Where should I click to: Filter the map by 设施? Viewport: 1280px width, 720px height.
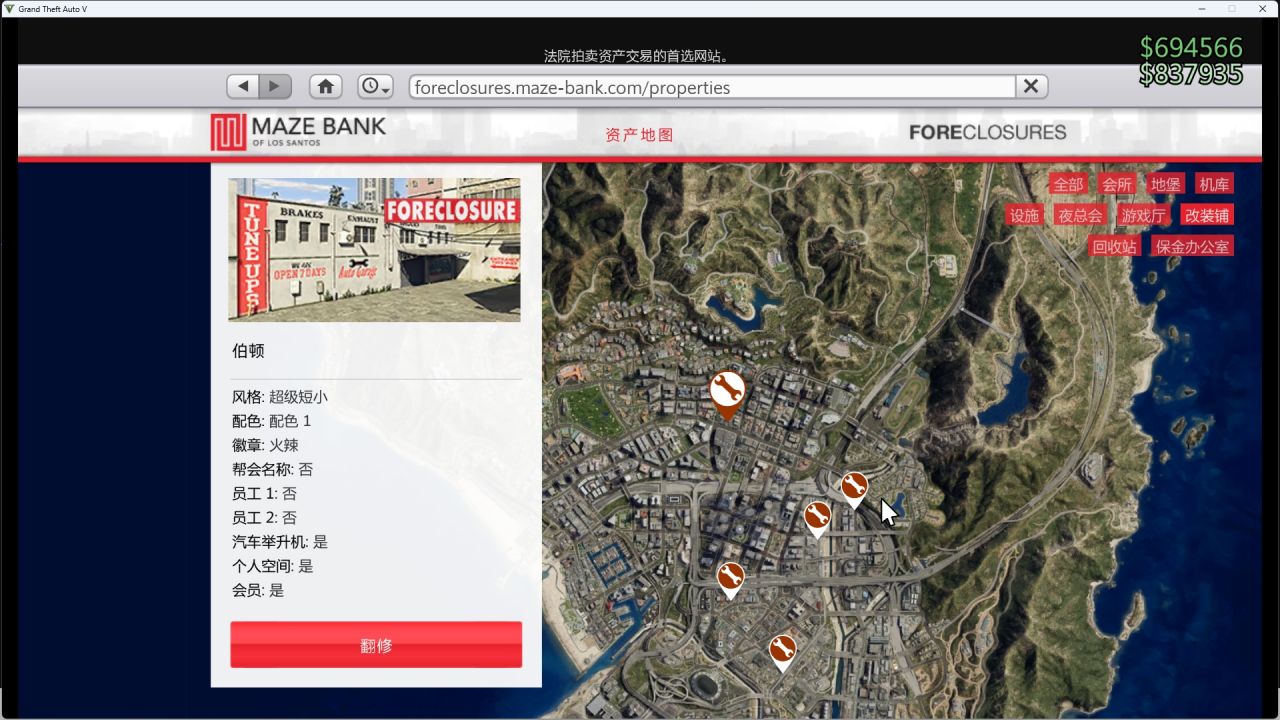(x=1025, y=215)
